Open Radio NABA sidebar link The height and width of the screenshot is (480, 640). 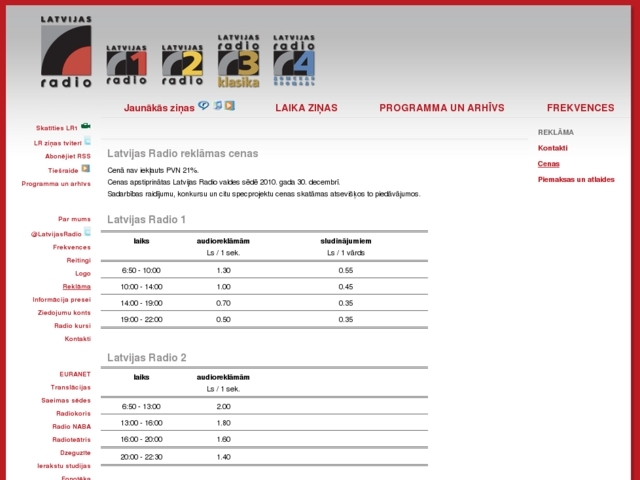pyautogui.click(x=71, y=427)
